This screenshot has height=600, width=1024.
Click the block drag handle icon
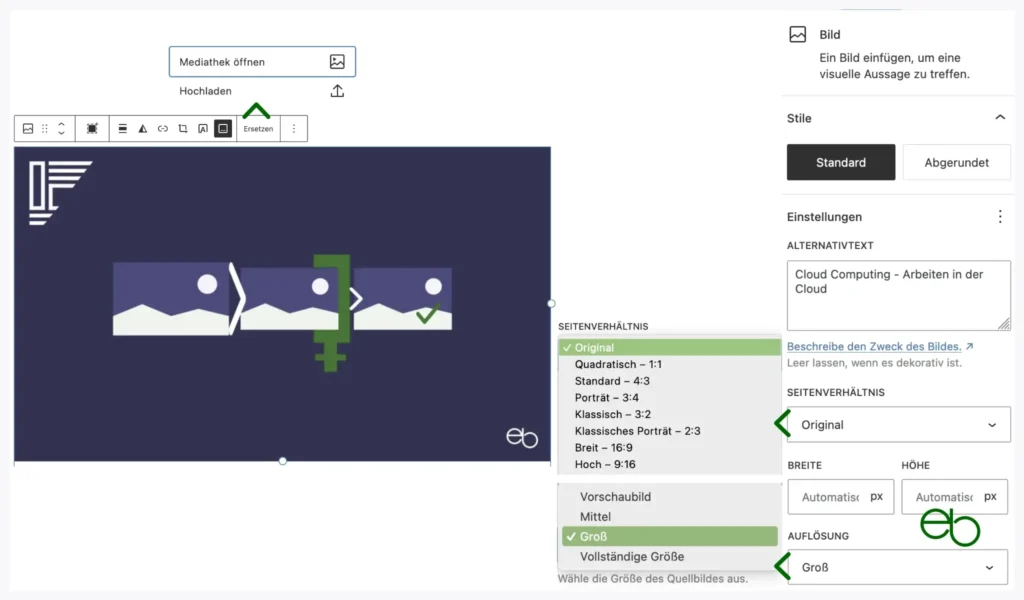(x=44, y=129)
